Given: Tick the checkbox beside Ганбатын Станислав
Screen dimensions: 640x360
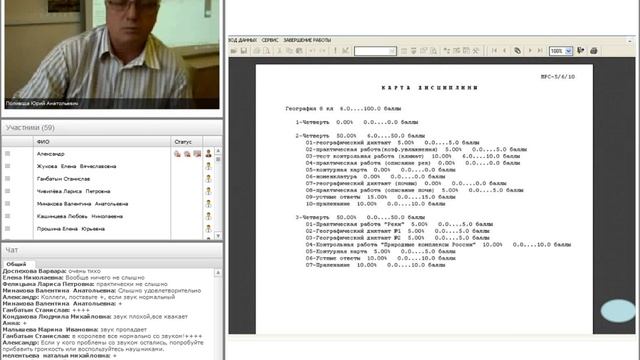Looking at the screenshot, I should [7, 178].
